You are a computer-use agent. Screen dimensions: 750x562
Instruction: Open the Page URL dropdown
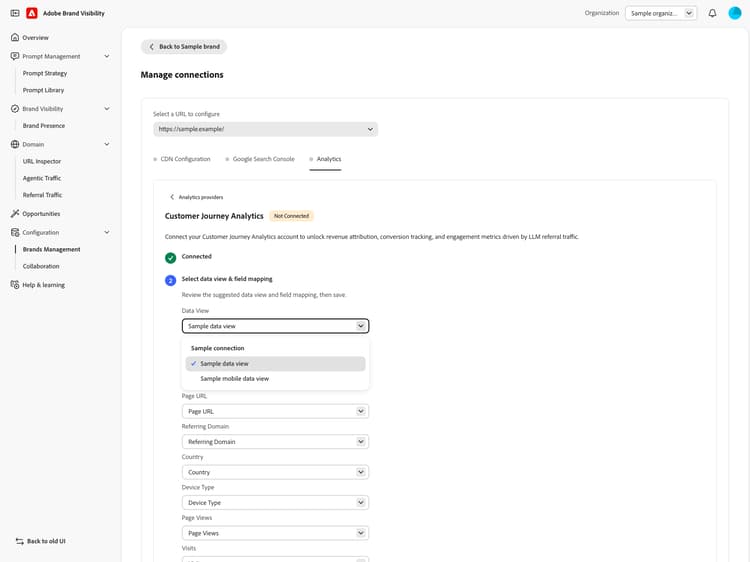pos(276,411)
